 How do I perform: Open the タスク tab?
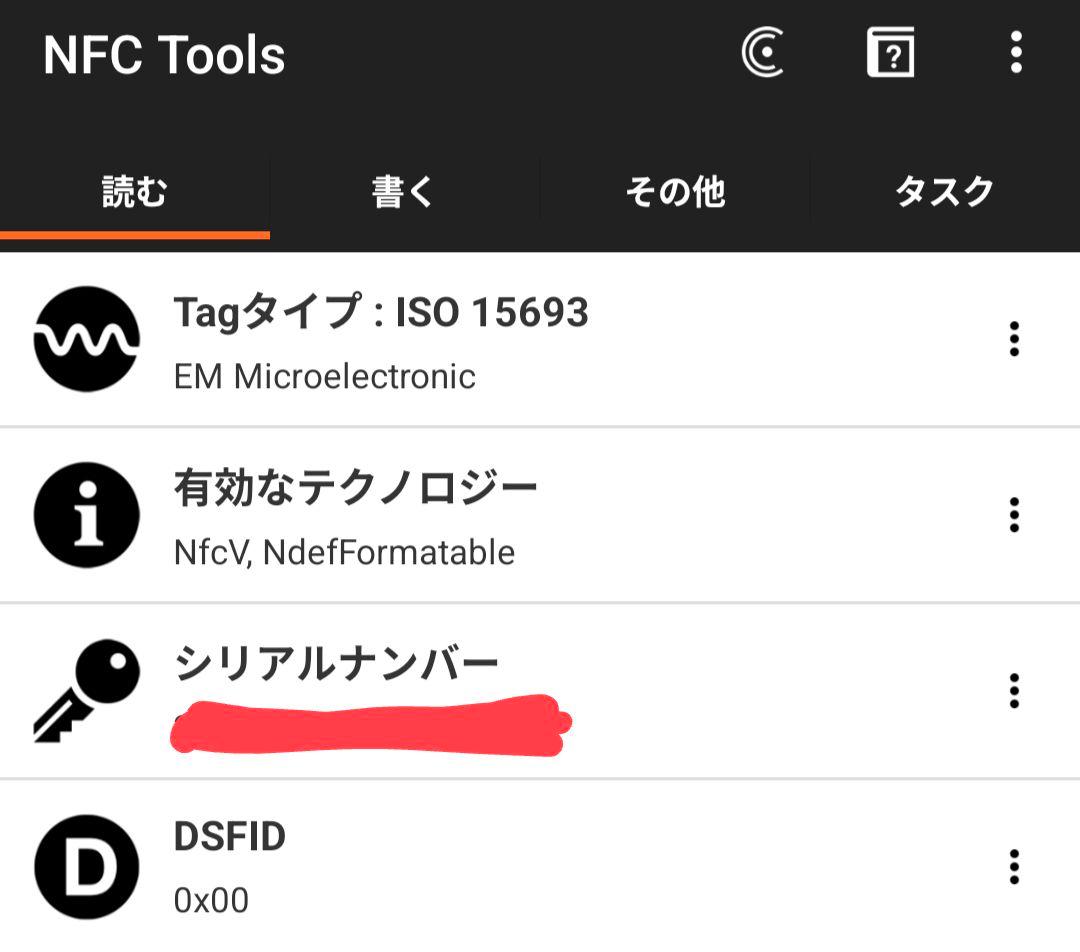pyautogui.click(x=944, y=191)
